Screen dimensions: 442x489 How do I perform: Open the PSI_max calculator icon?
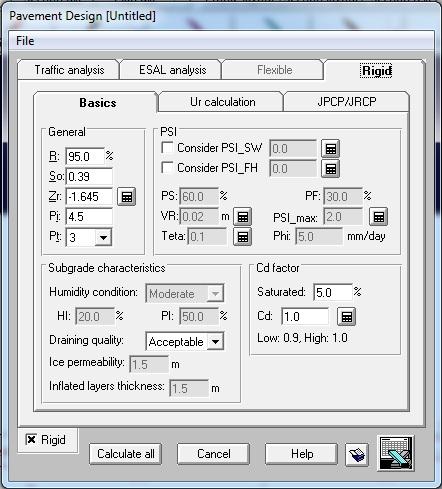pos(378,217)
